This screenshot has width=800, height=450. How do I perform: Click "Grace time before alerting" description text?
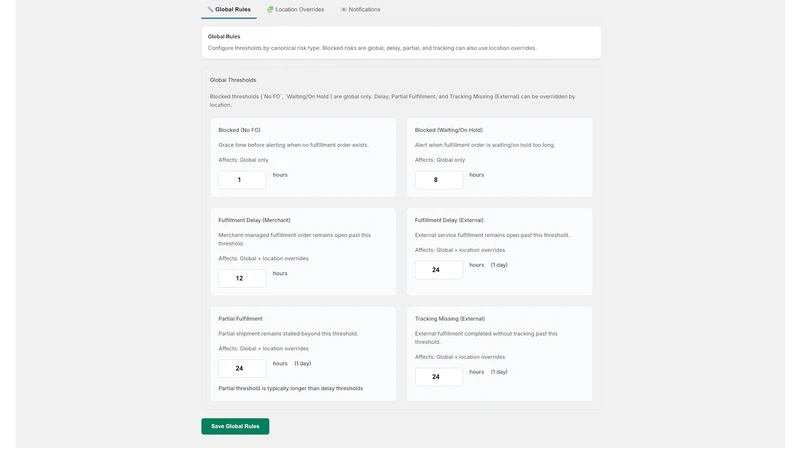click(293, 145)
